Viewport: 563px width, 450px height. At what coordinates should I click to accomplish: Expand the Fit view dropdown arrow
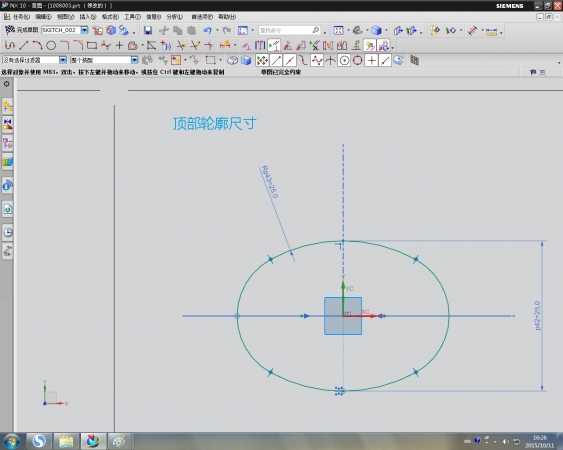click(x=348, y=31)
